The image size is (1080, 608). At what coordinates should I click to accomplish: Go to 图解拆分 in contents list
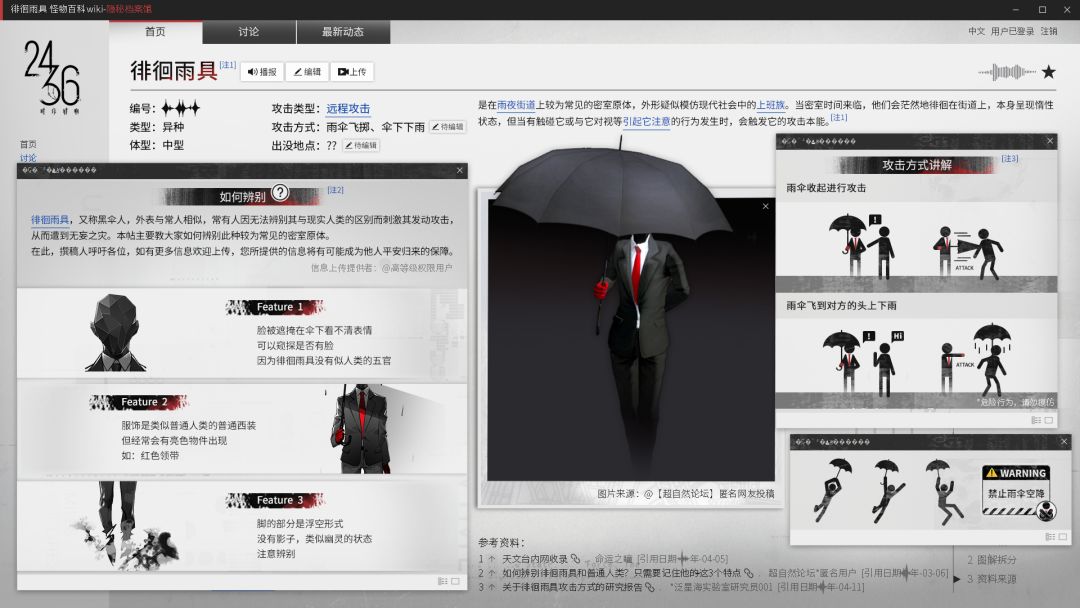pos(991,560)
